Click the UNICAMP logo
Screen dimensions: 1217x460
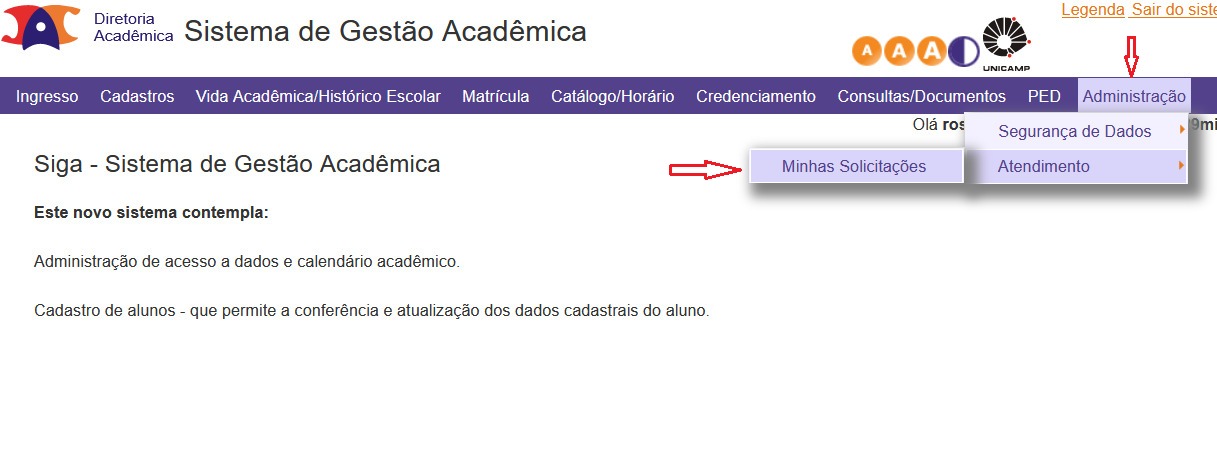[x=1006, y=44]
